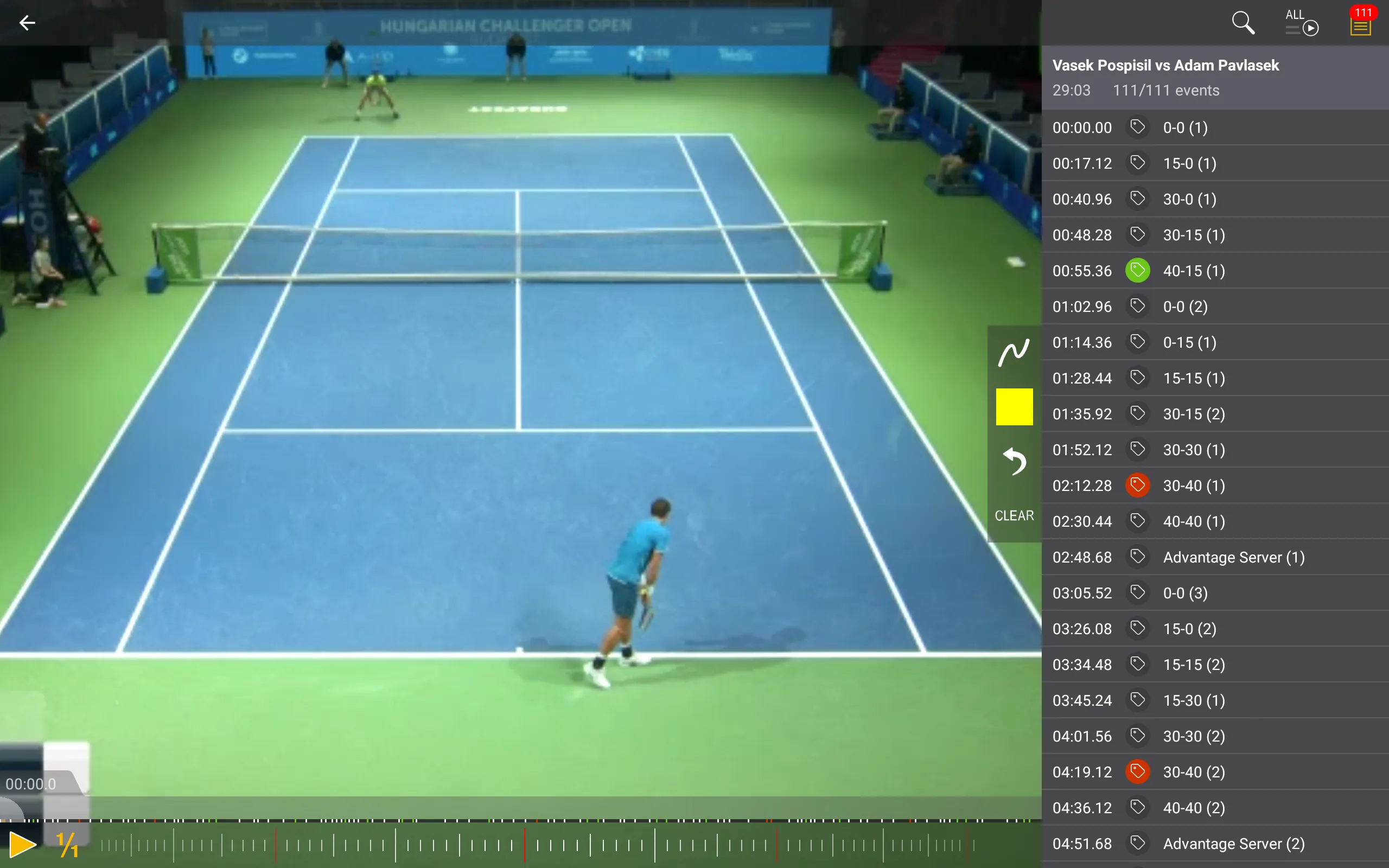The width and height of the screenshot is (1389, 868).
Task: Click the tag icon for 30-0 (1)
Action: click(1137, 199)
